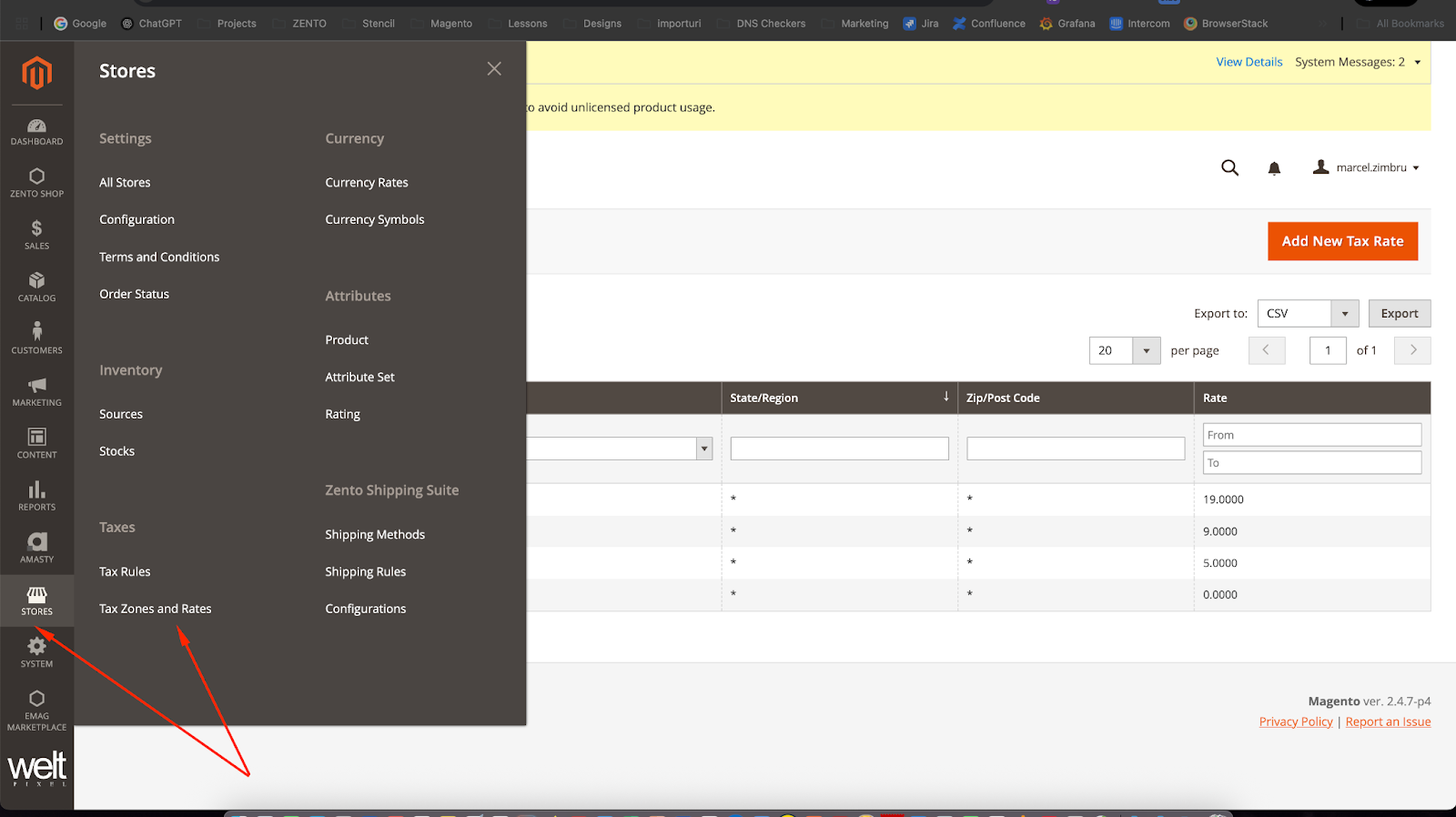The image size is (1456, 817).
Task: Select All Stores menu item
Action: [125, 182]
